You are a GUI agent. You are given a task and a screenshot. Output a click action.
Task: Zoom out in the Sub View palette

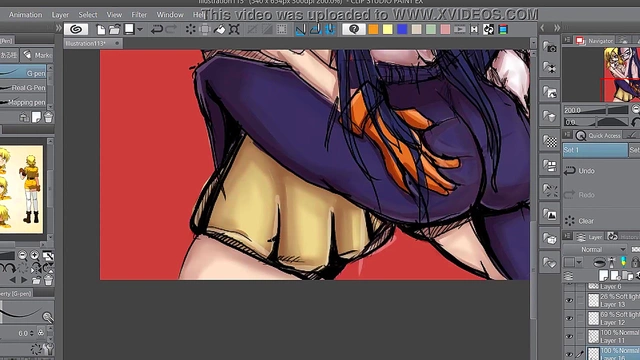tap(22, 256)
